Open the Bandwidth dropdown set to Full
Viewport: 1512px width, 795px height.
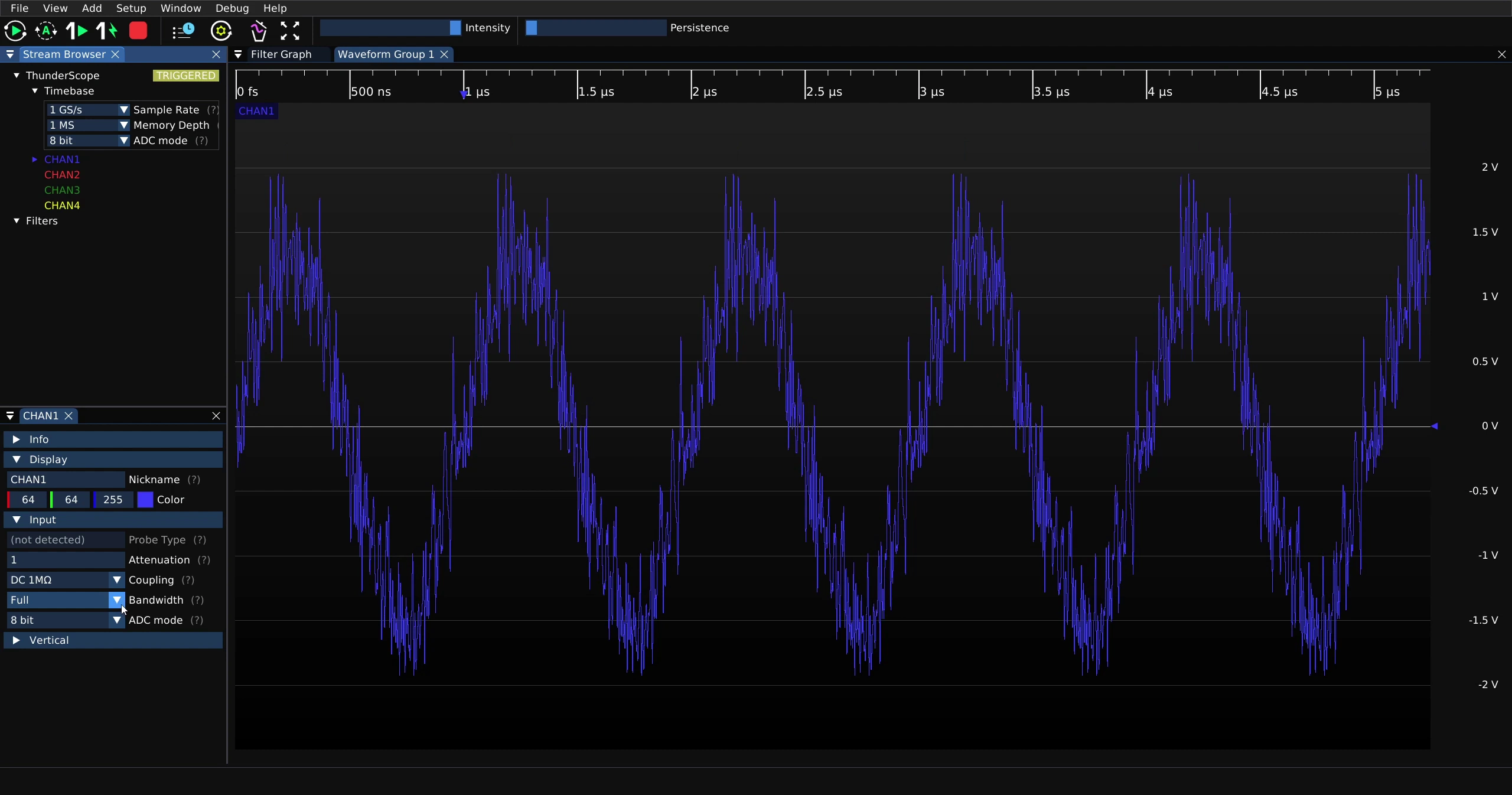[x=66, y=600]
